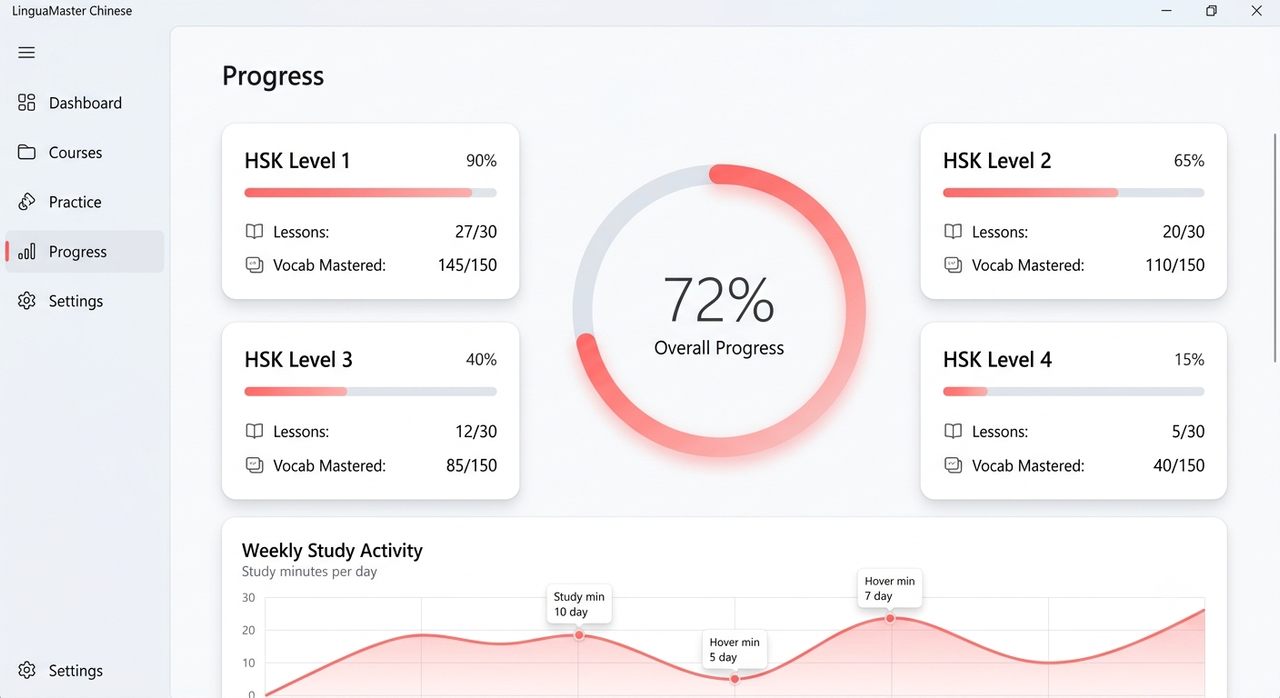
Task: Click the 20/30 lessons count
Action: (1183, 231)
